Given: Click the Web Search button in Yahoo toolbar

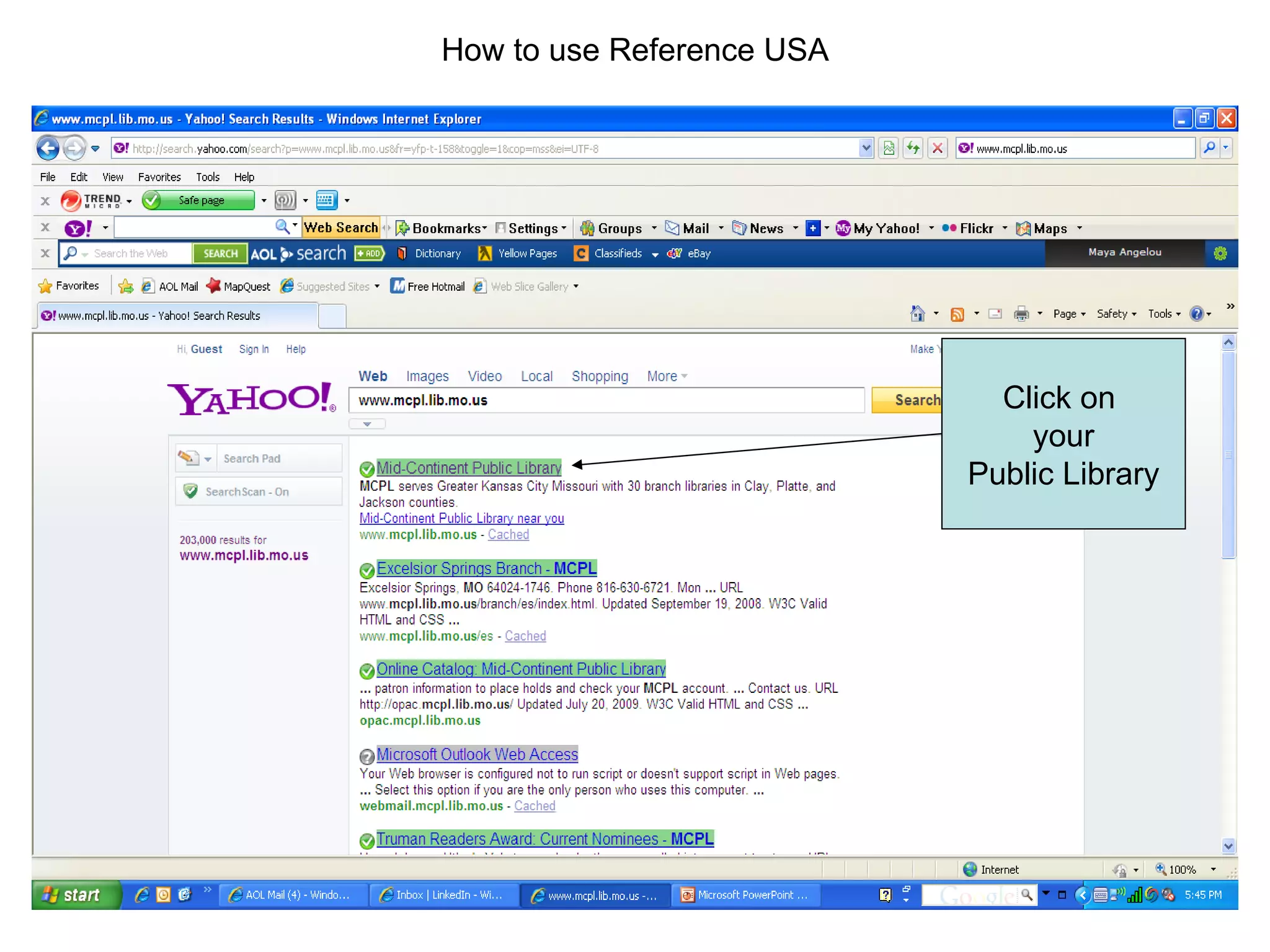Looking at the screenshot, I should (340, 227).
